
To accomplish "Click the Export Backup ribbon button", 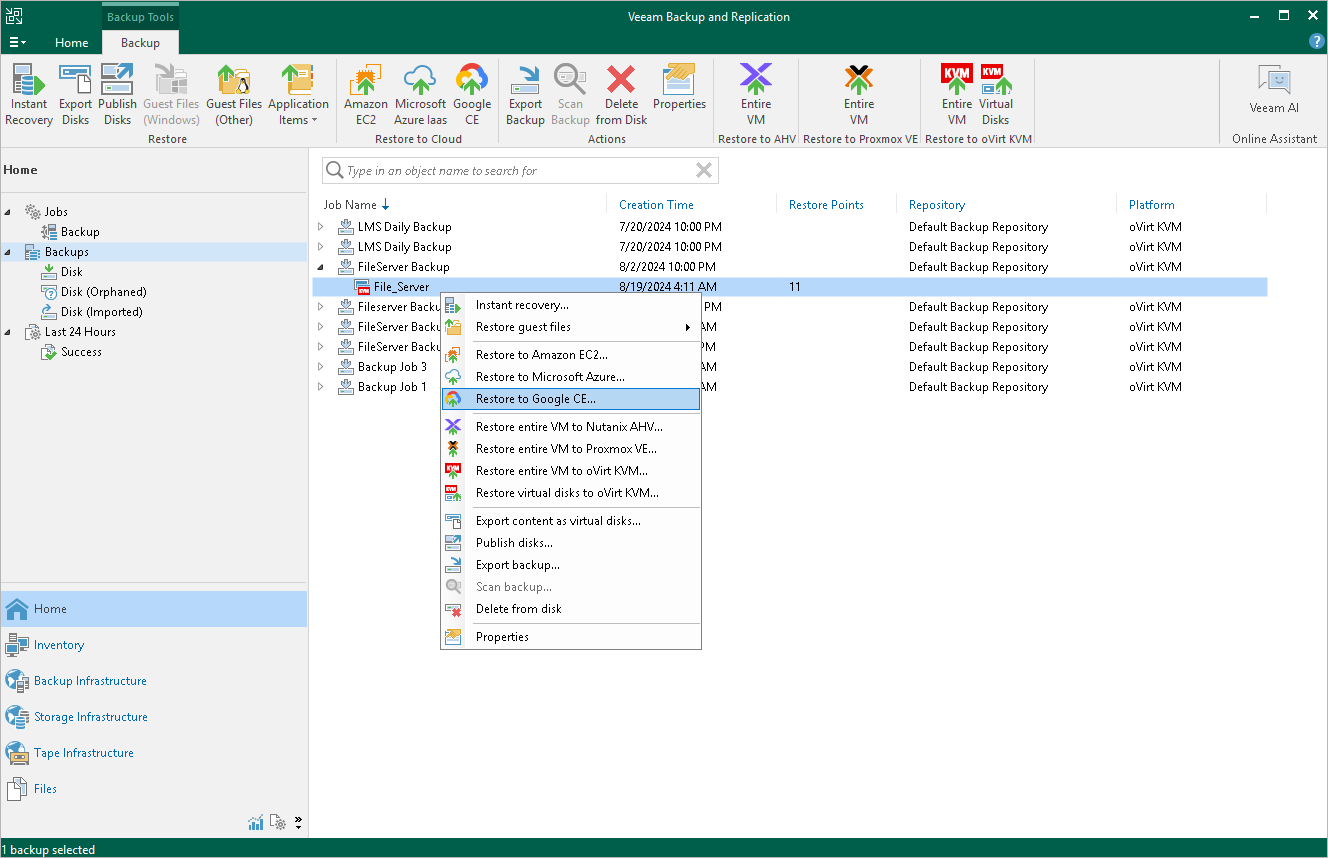I will point(525,95).
